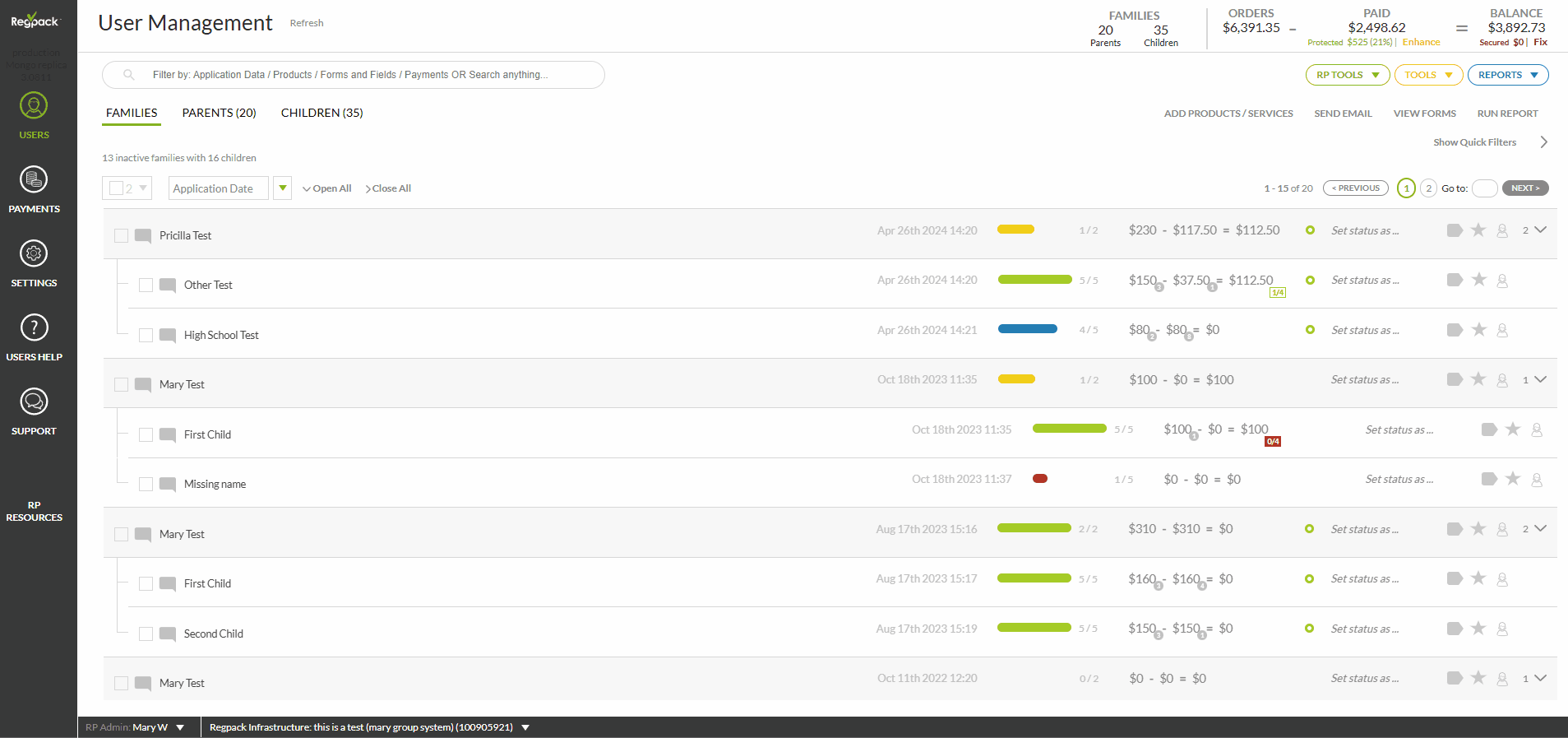Image resolution: width=1568 pixels, height=738 pixels.
Task: Open message icon for High School Test
Action: (168, 336)
